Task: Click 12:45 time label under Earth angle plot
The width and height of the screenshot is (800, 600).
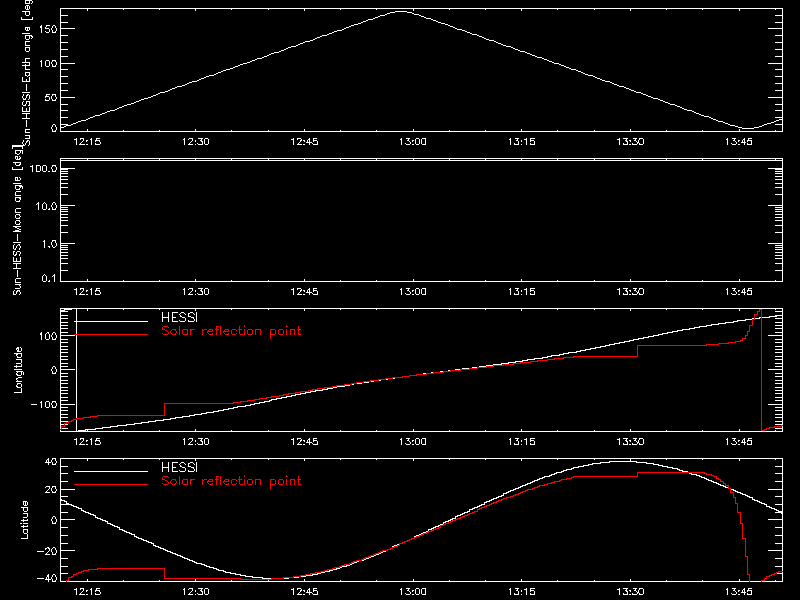Action: [305, 142]
